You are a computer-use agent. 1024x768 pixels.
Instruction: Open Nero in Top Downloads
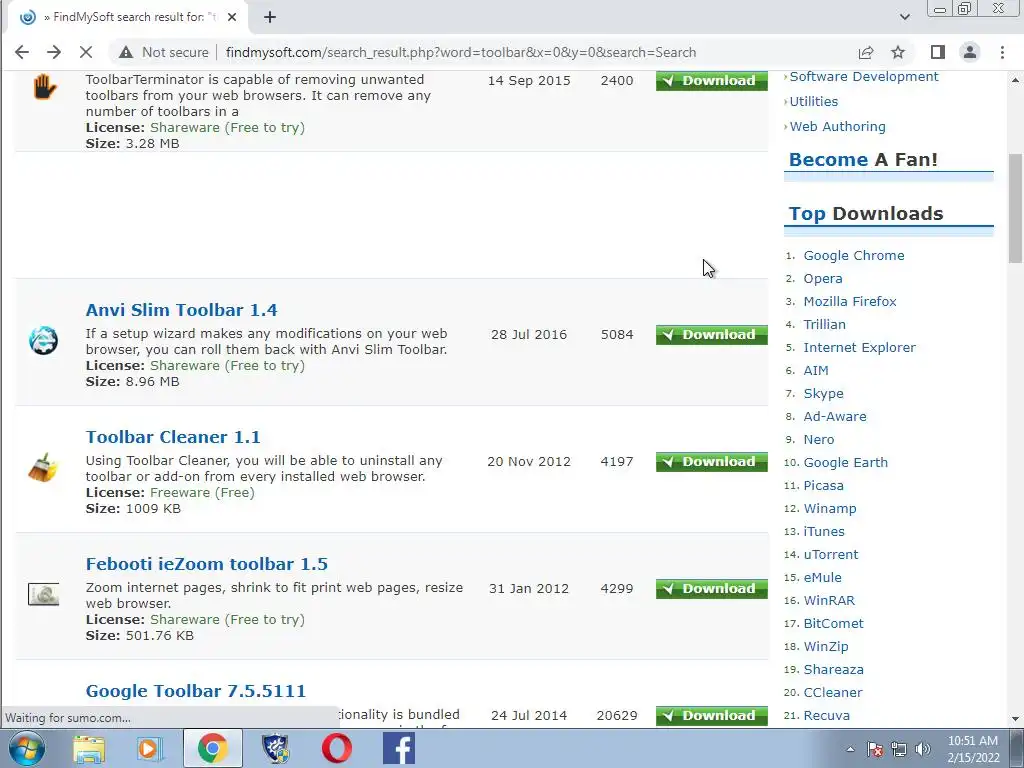(819, 440)
